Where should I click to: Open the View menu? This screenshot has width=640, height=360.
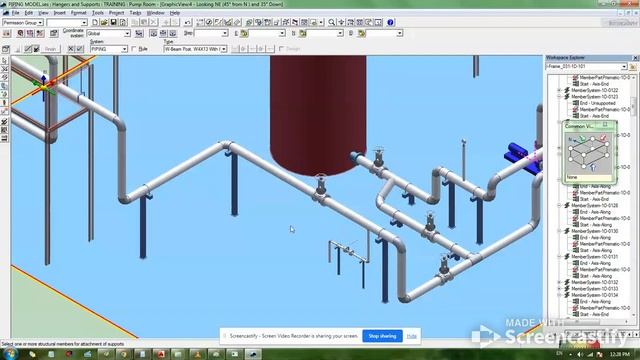click(43, 13)
